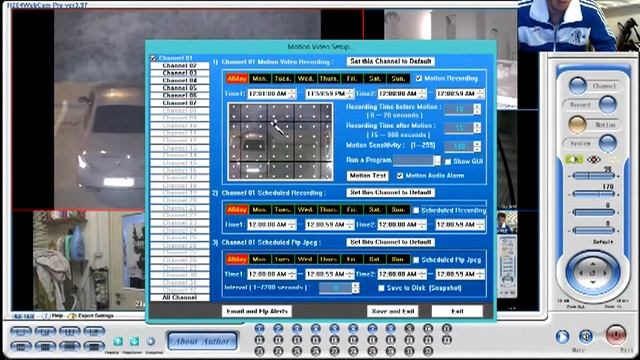
Task: Select camera 6 round button in bottom bar
Action: click(353, 329)
